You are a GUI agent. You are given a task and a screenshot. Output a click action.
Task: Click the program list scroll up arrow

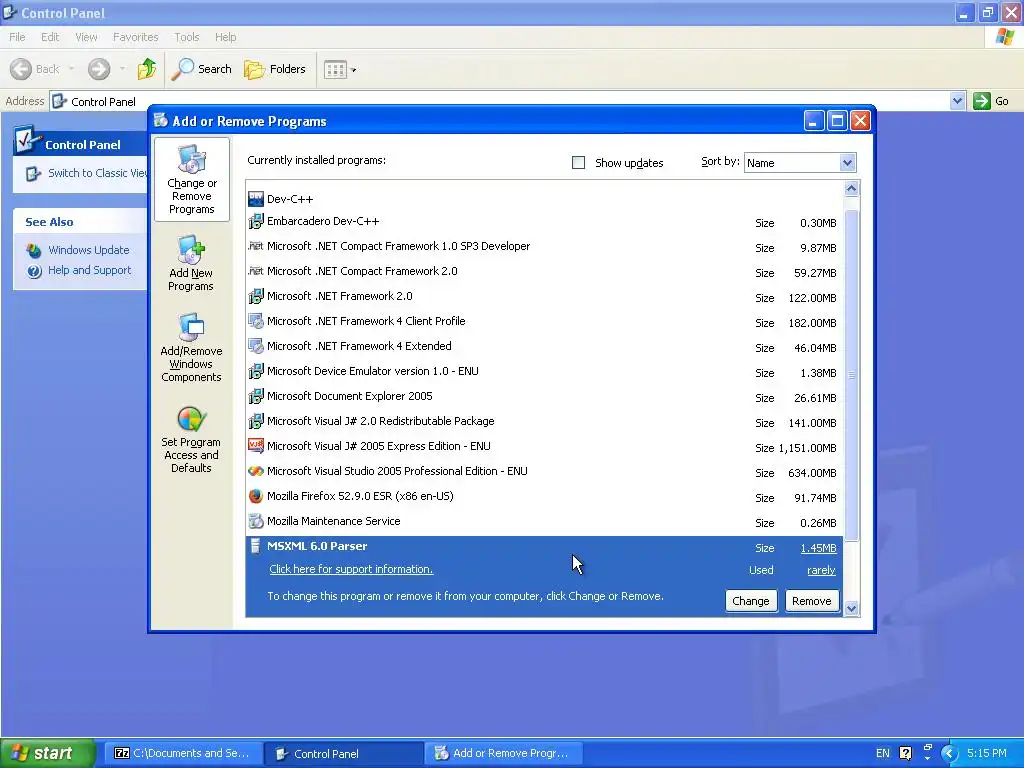pos(851,189)
